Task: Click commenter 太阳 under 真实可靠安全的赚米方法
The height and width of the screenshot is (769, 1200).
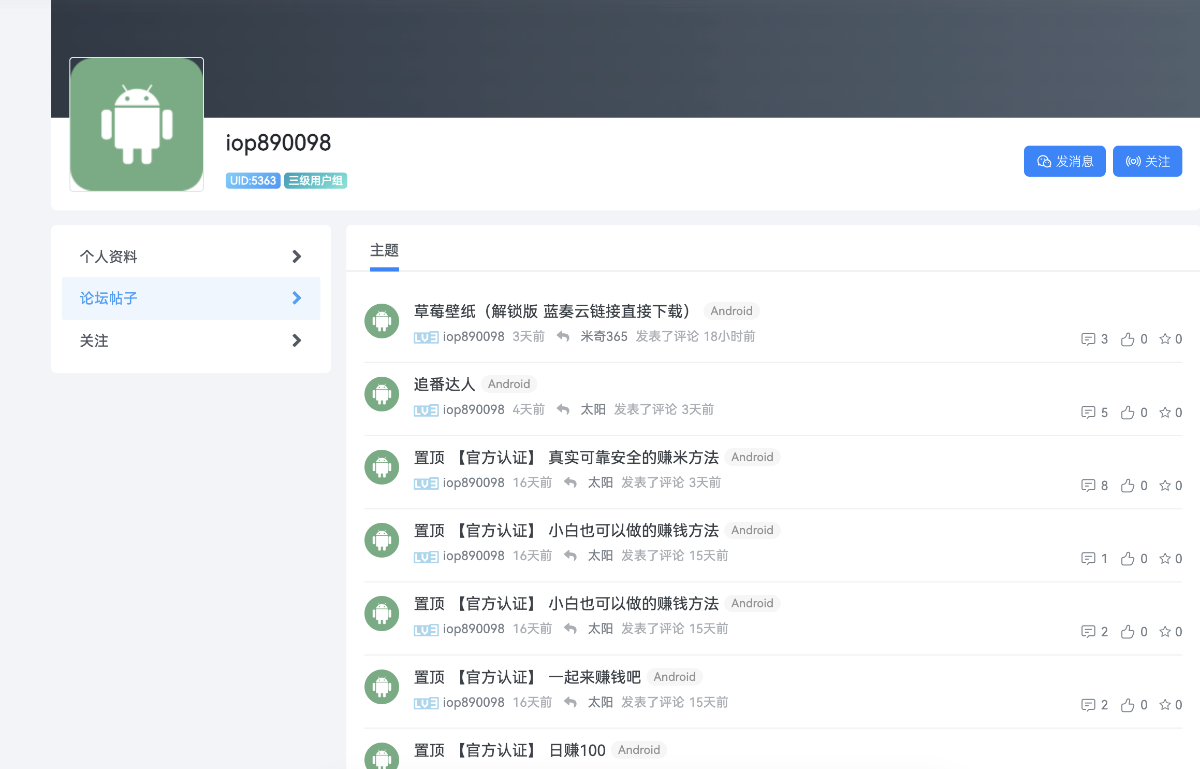Action: pyautogui.click(x=600, y=483)
